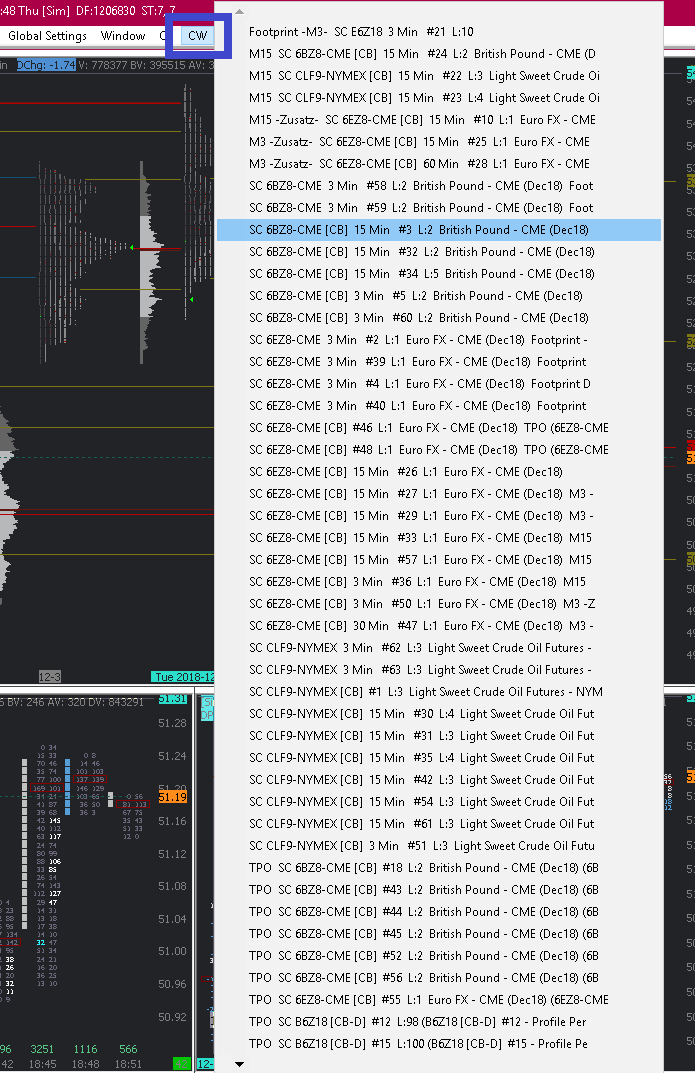This screenshot has height=1073, width=695.
Task: Select SC 6EZ8-CME 15 Min #33 M15
Action: (439, 538)
